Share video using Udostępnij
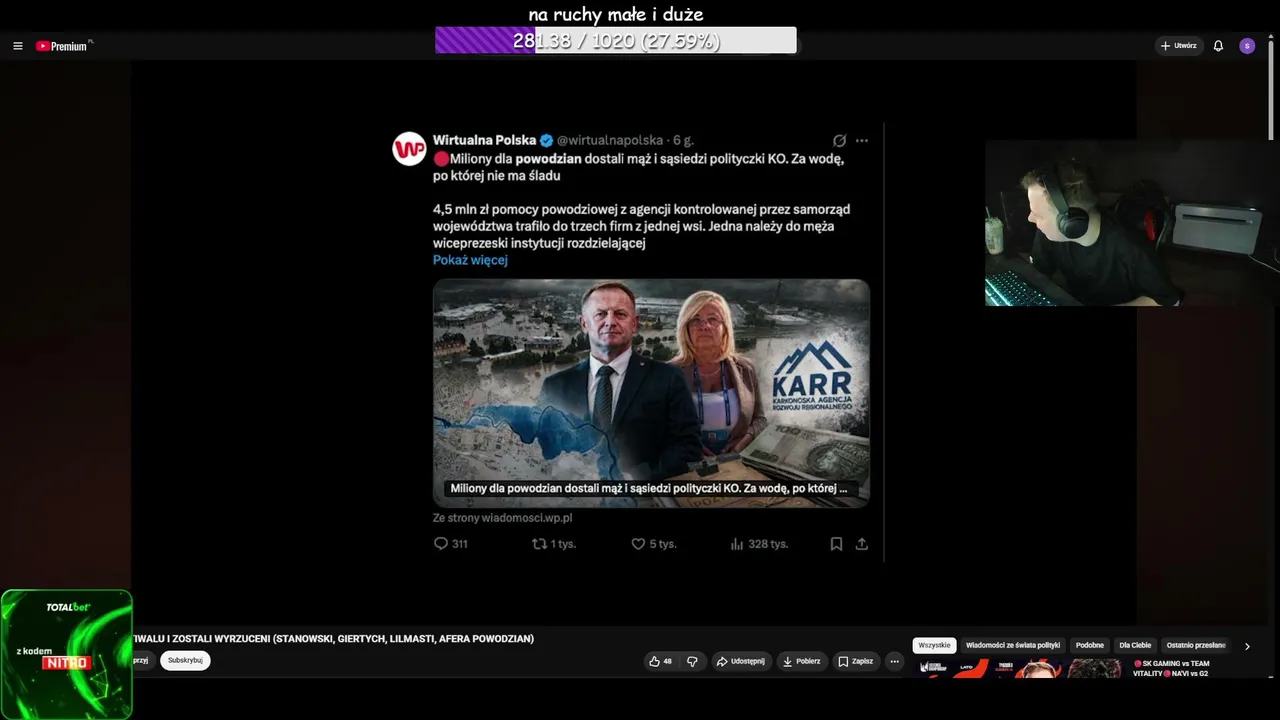Screen dimensions: 1280x720 pyautogui.click(x=740, y=661)
